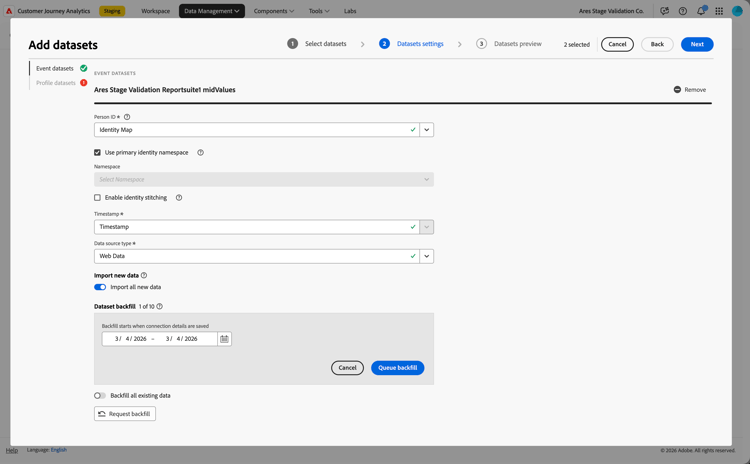Open the app switcher grid icon
Viewport: 750px width, 464px height.
(x=719, y=11)
